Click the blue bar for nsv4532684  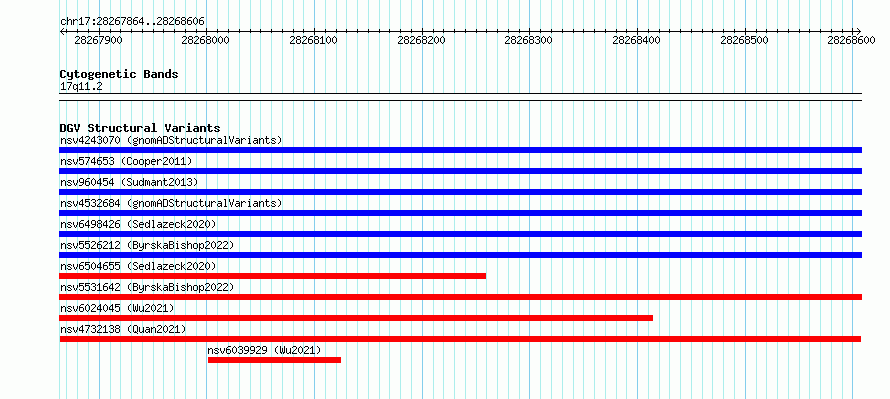pyautogui.click(x=460, y=213)
